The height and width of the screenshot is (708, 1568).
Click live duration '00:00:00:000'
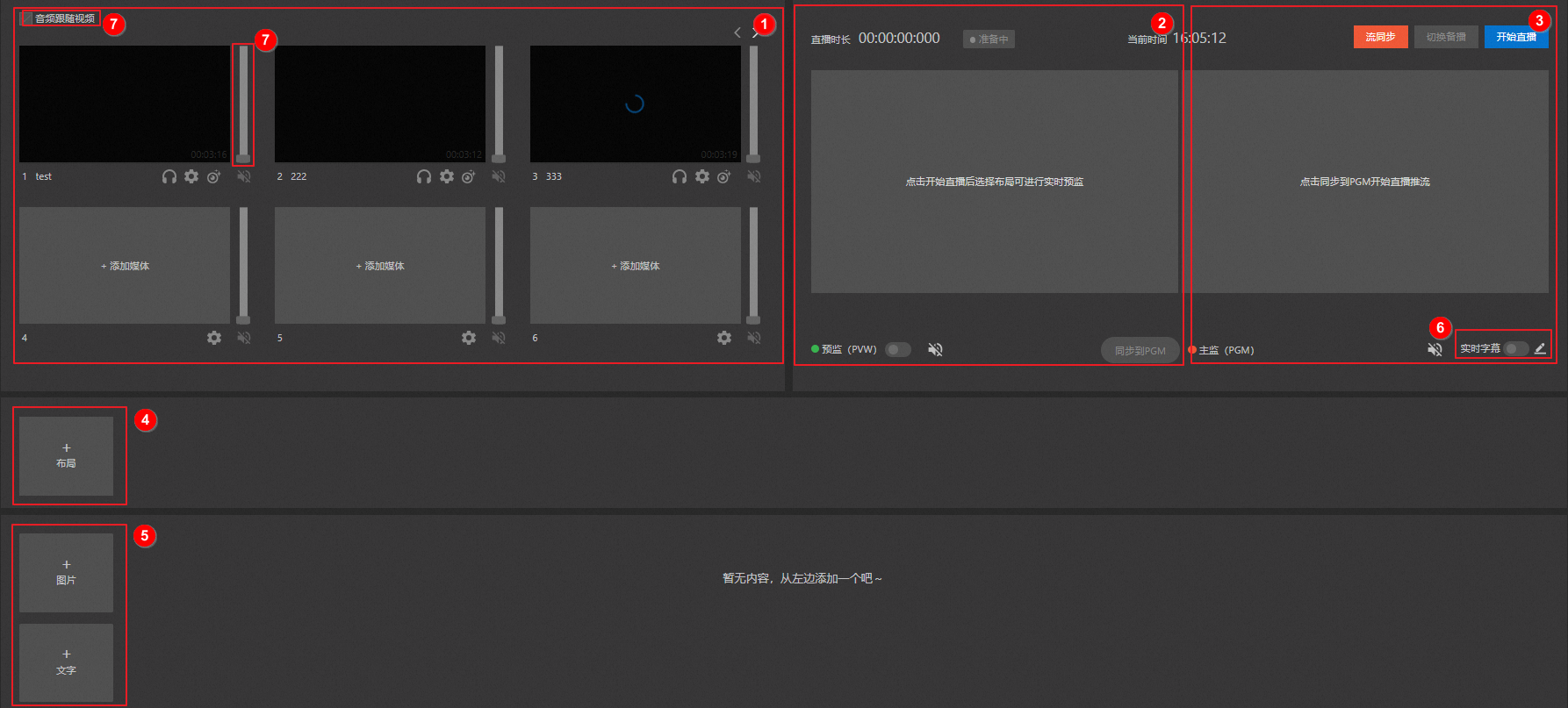click(899, 38)
